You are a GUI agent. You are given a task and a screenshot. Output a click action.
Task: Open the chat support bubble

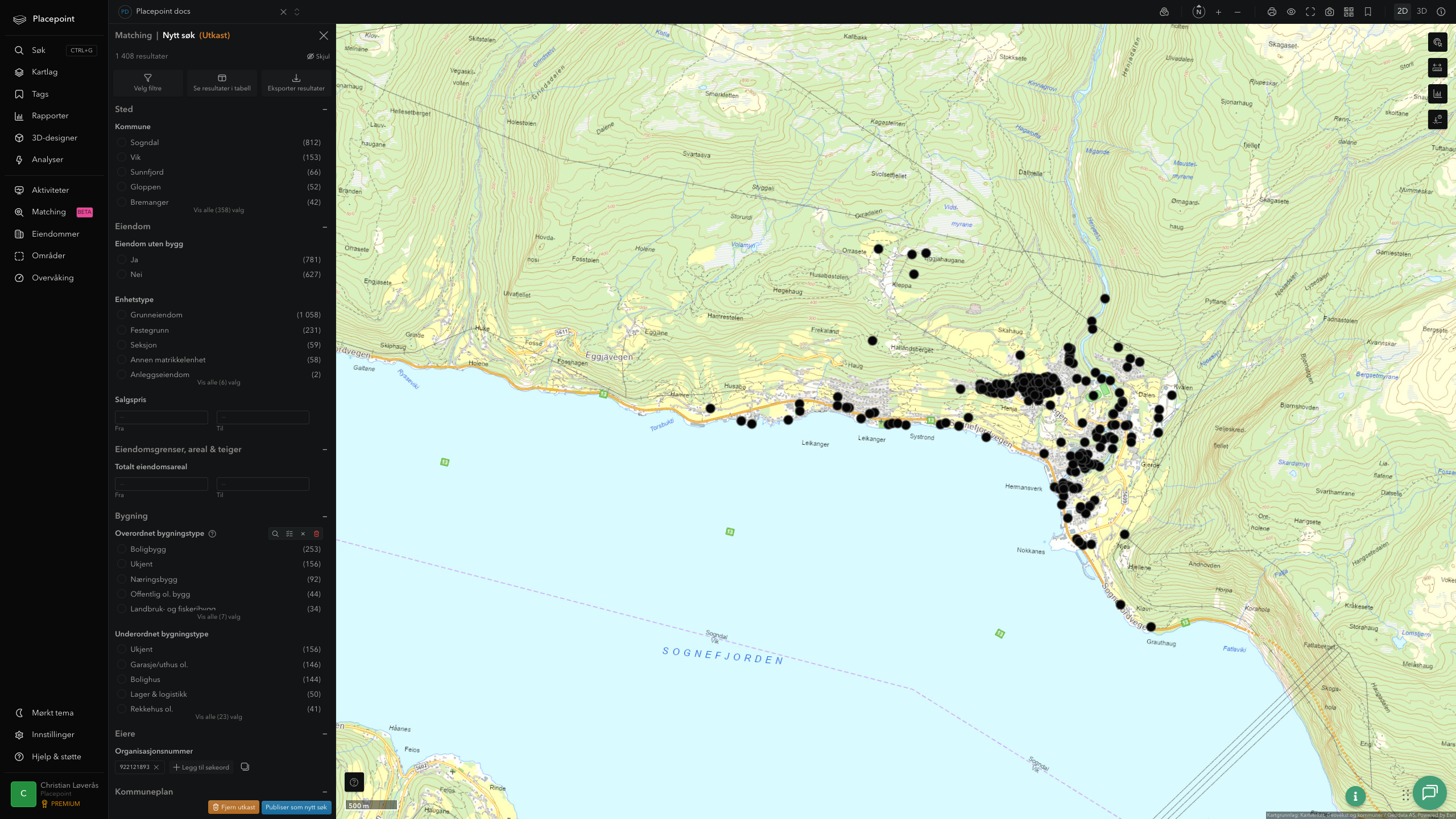tap(1429, 792)
